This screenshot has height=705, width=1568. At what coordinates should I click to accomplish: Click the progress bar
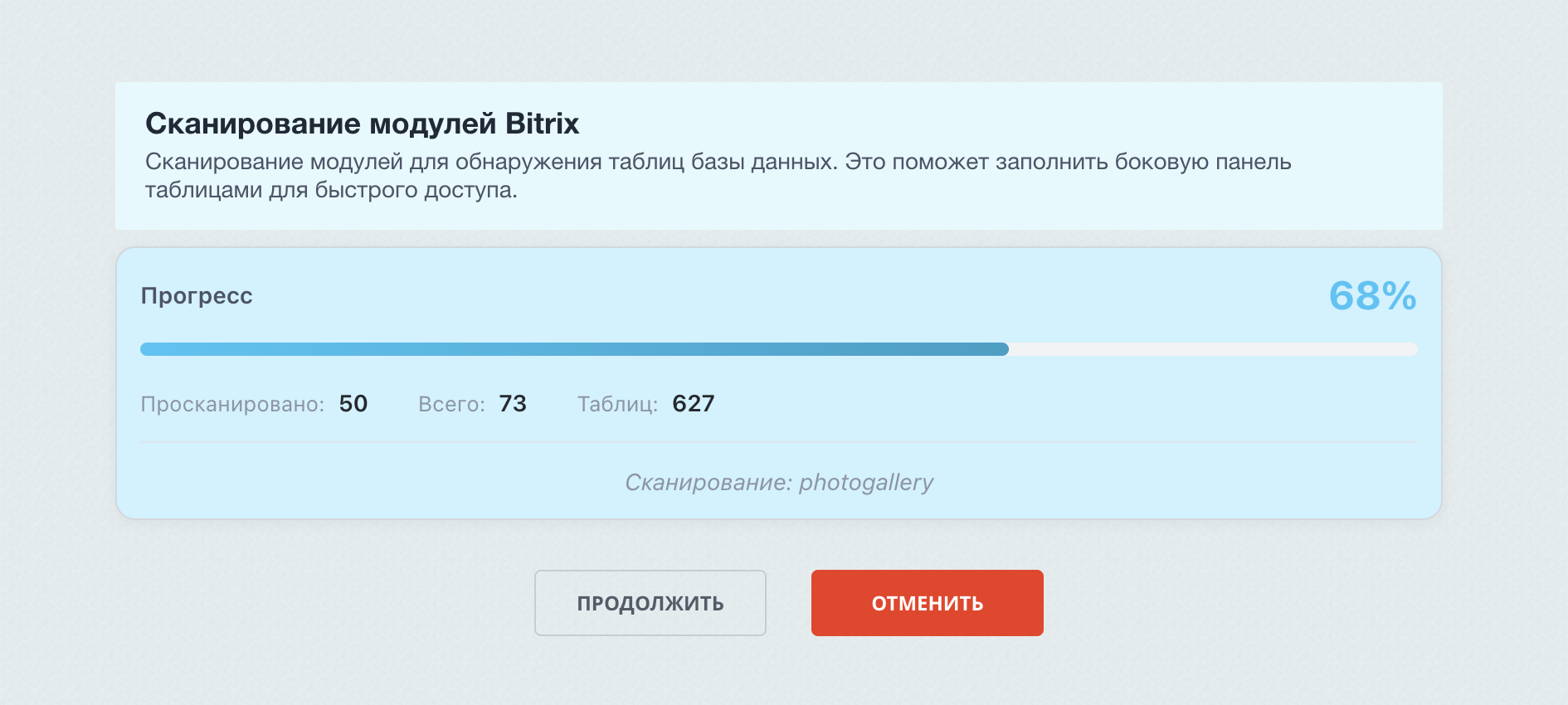[780, 349]
